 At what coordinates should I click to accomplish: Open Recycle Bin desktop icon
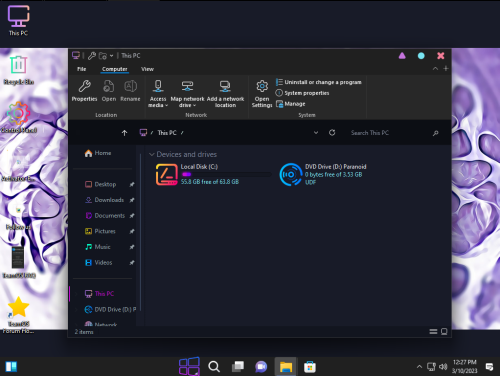(x=18, y=70)
